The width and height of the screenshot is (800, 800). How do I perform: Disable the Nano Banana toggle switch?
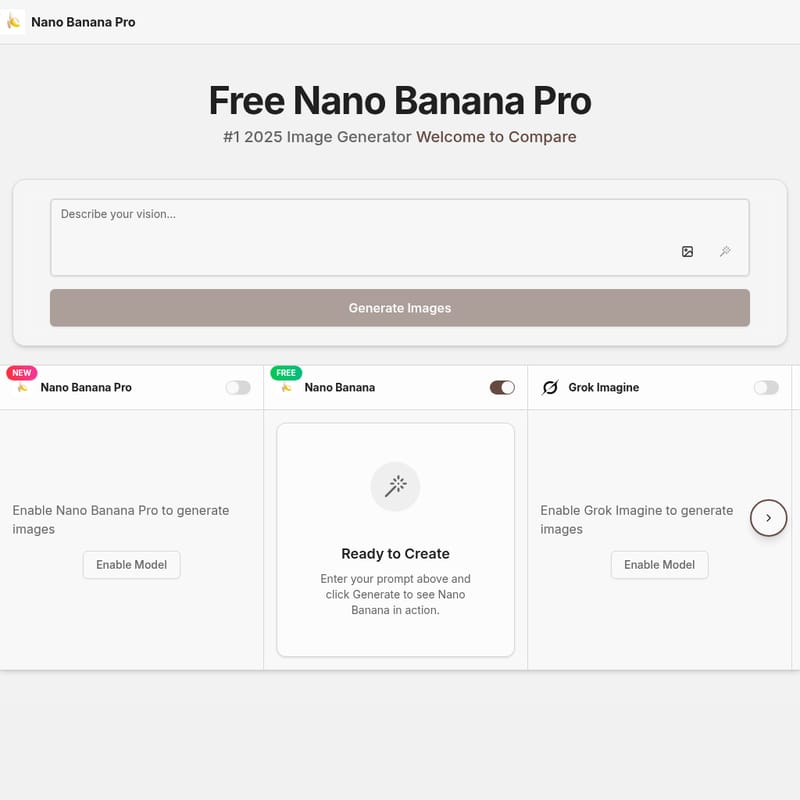500,387
